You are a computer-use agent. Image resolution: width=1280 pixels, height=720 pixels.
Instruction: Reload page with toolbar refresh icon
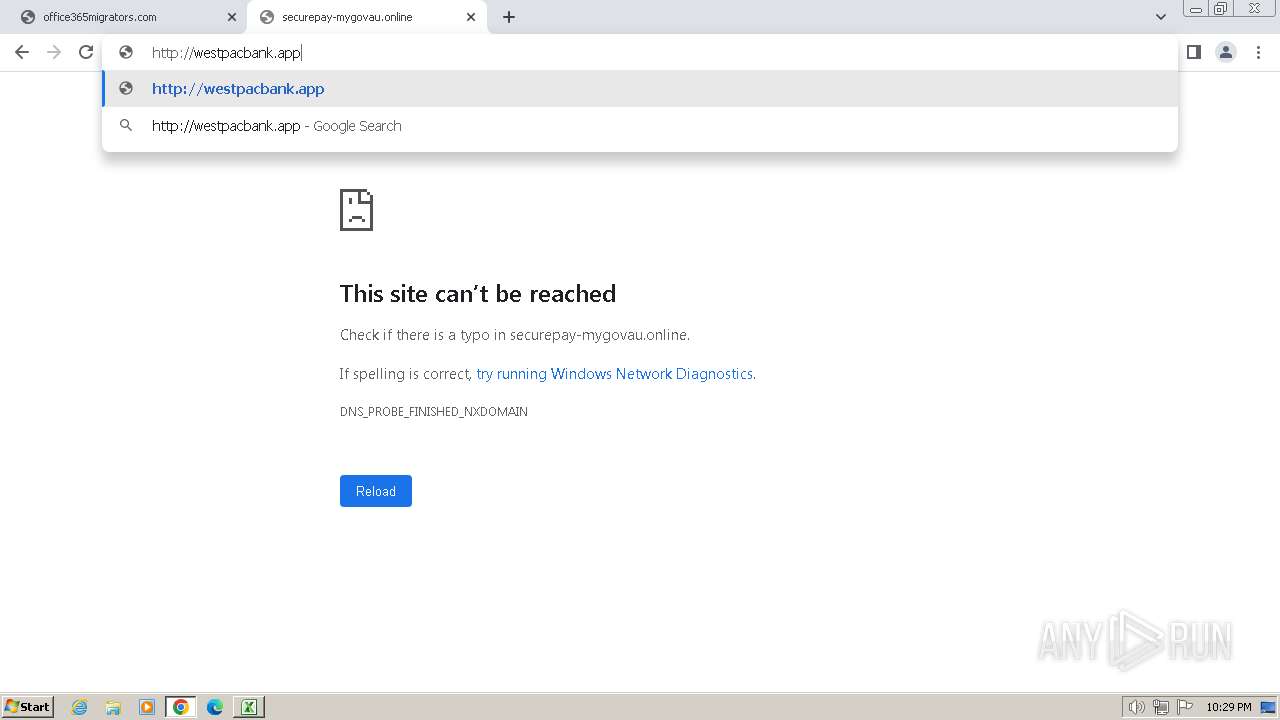(x=86, y=52)
